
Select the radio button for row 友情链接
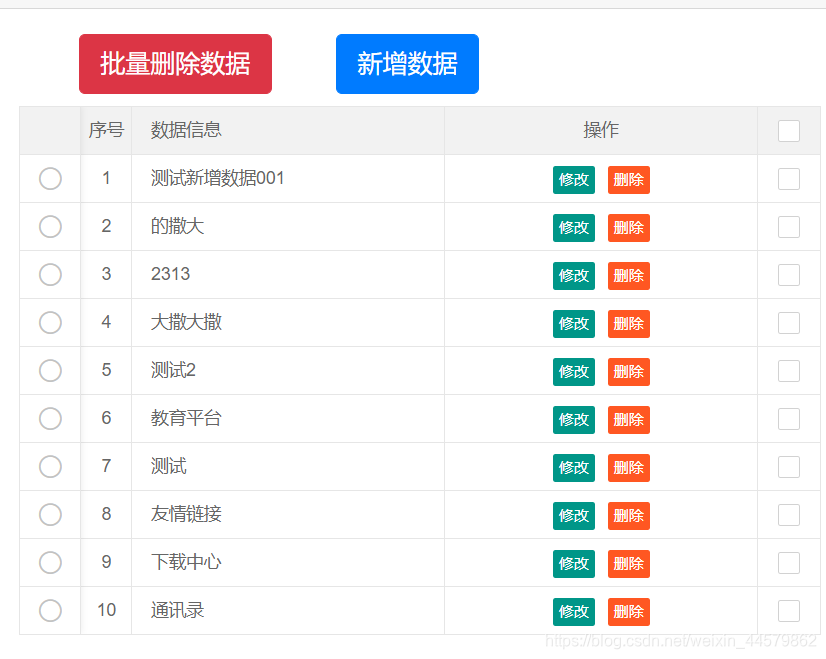(x=50, y=514)
